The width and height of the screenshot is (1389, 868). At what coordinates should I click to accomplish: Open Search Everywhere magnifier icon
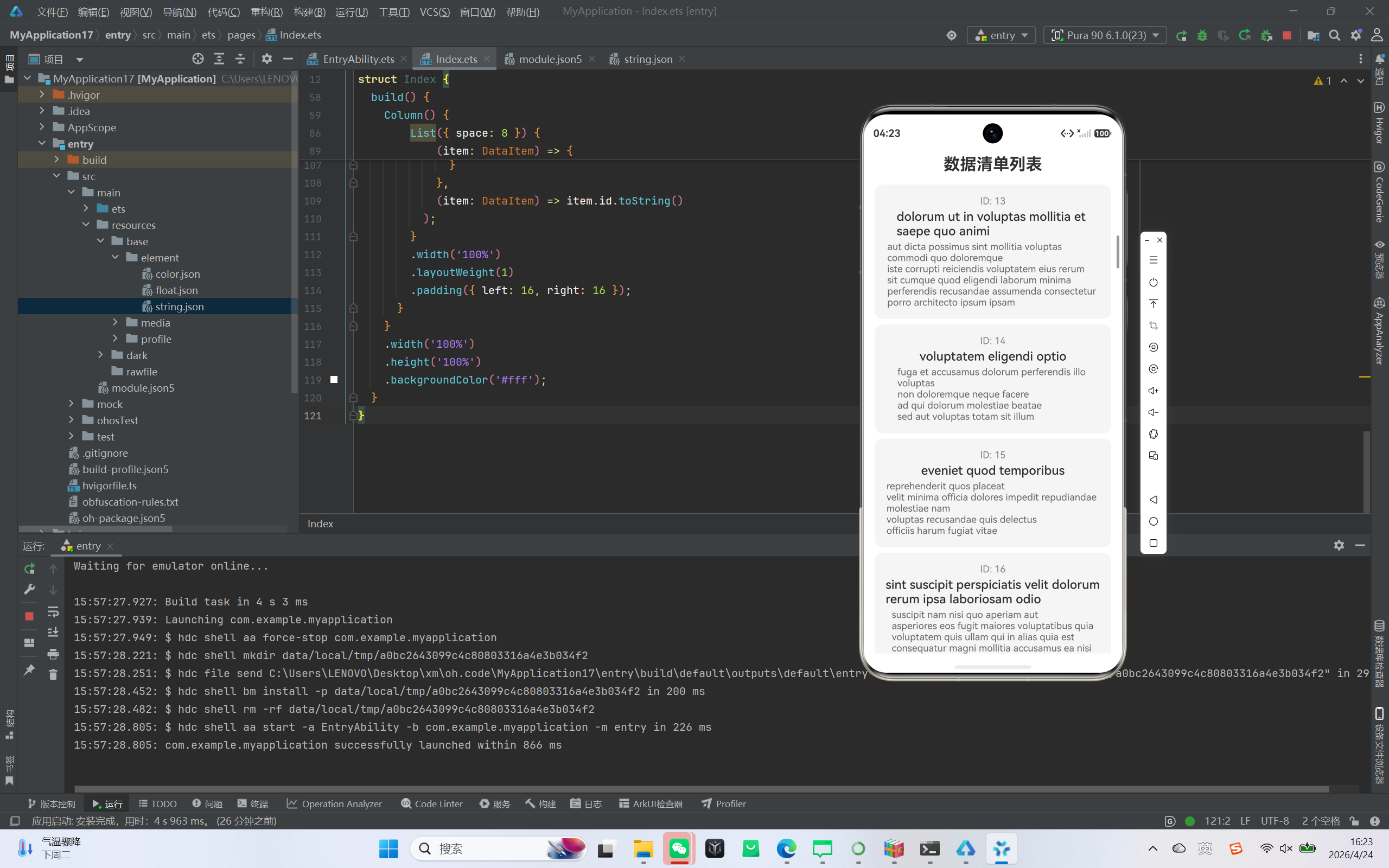point(1335,36)
